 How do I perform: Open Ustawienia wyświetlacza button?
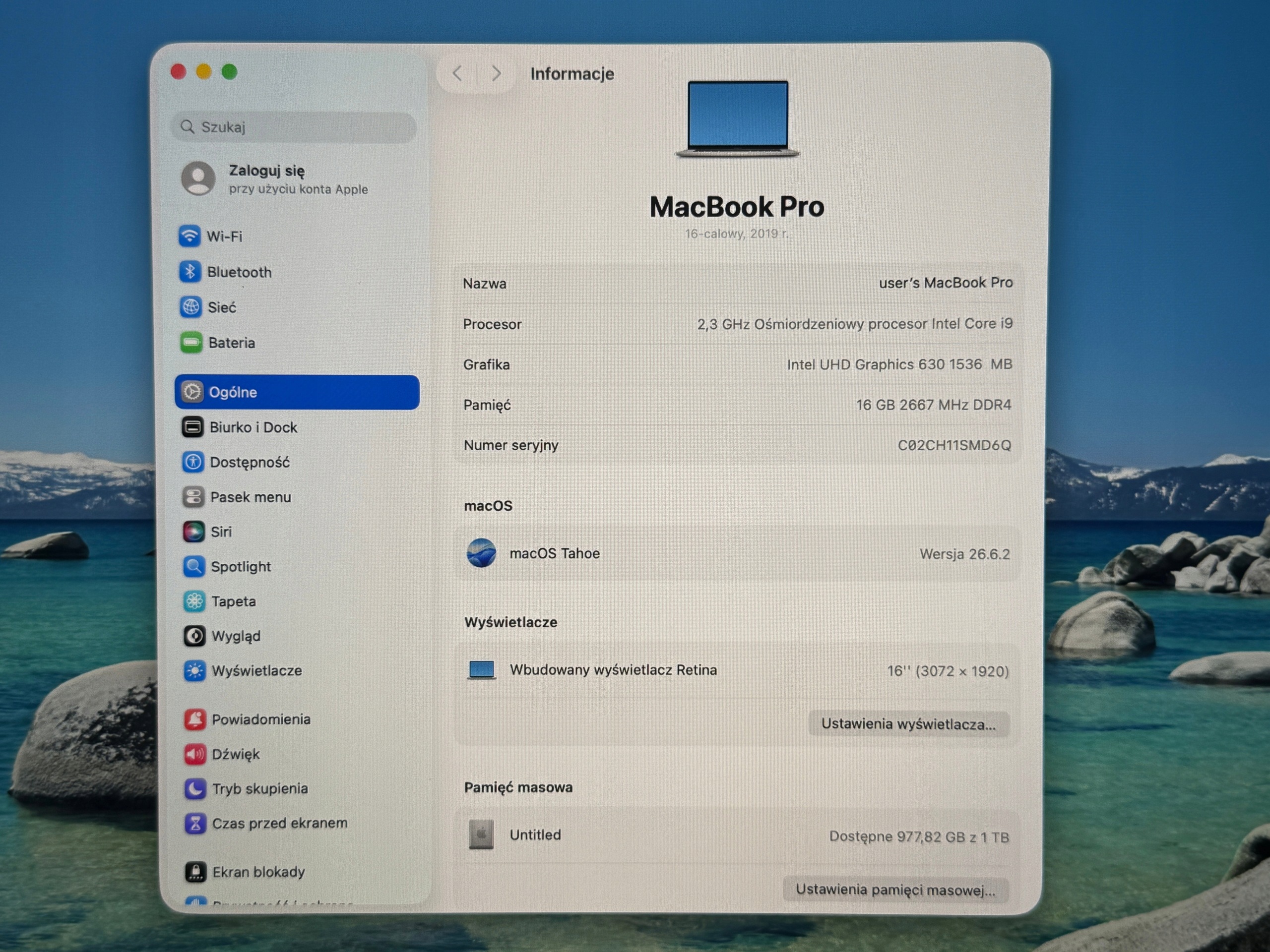pyautogui.click(x=908, y=723)
